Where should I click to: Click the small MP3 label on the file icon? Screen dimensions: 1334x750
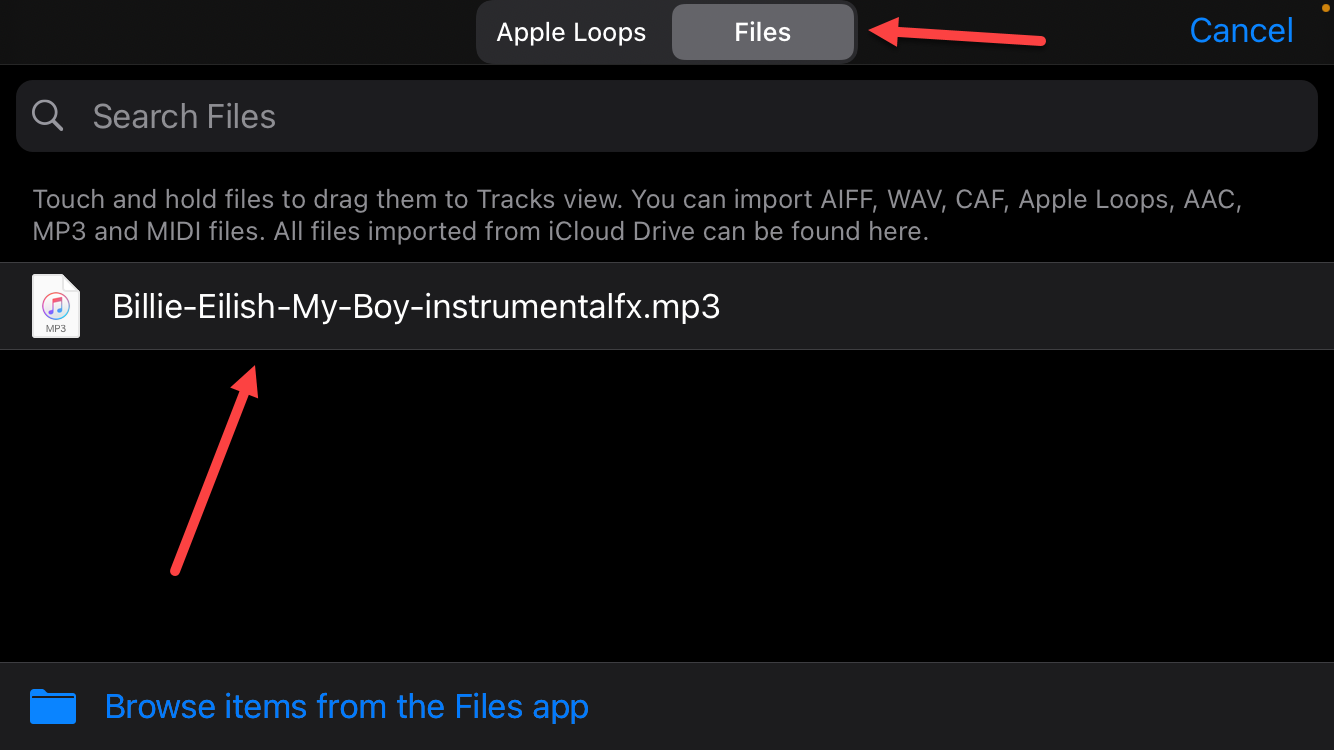click(56, 328)
